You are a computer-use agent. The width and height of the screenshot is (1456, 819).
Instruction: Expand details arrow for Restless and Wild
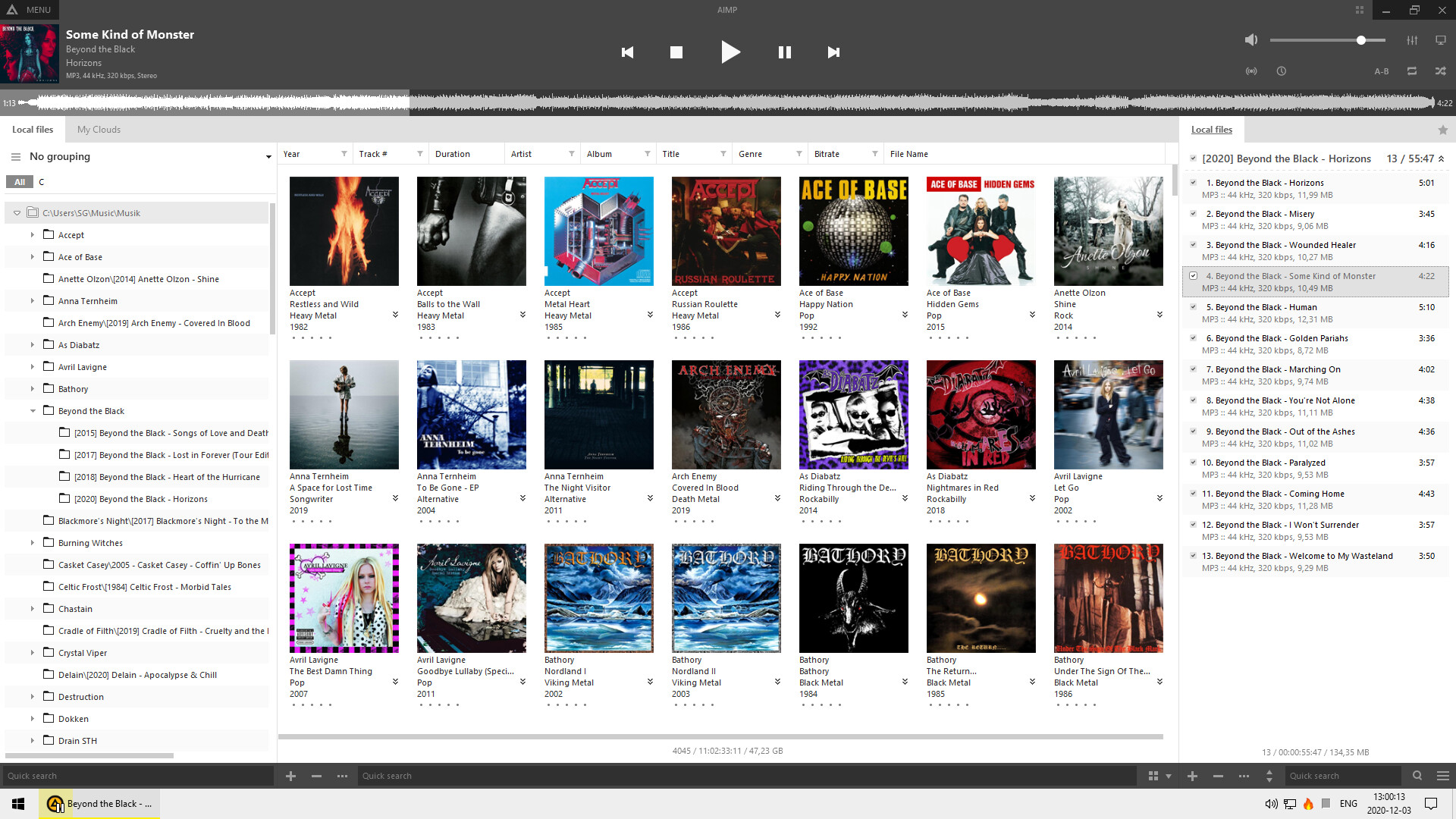[x=395, y=315]
